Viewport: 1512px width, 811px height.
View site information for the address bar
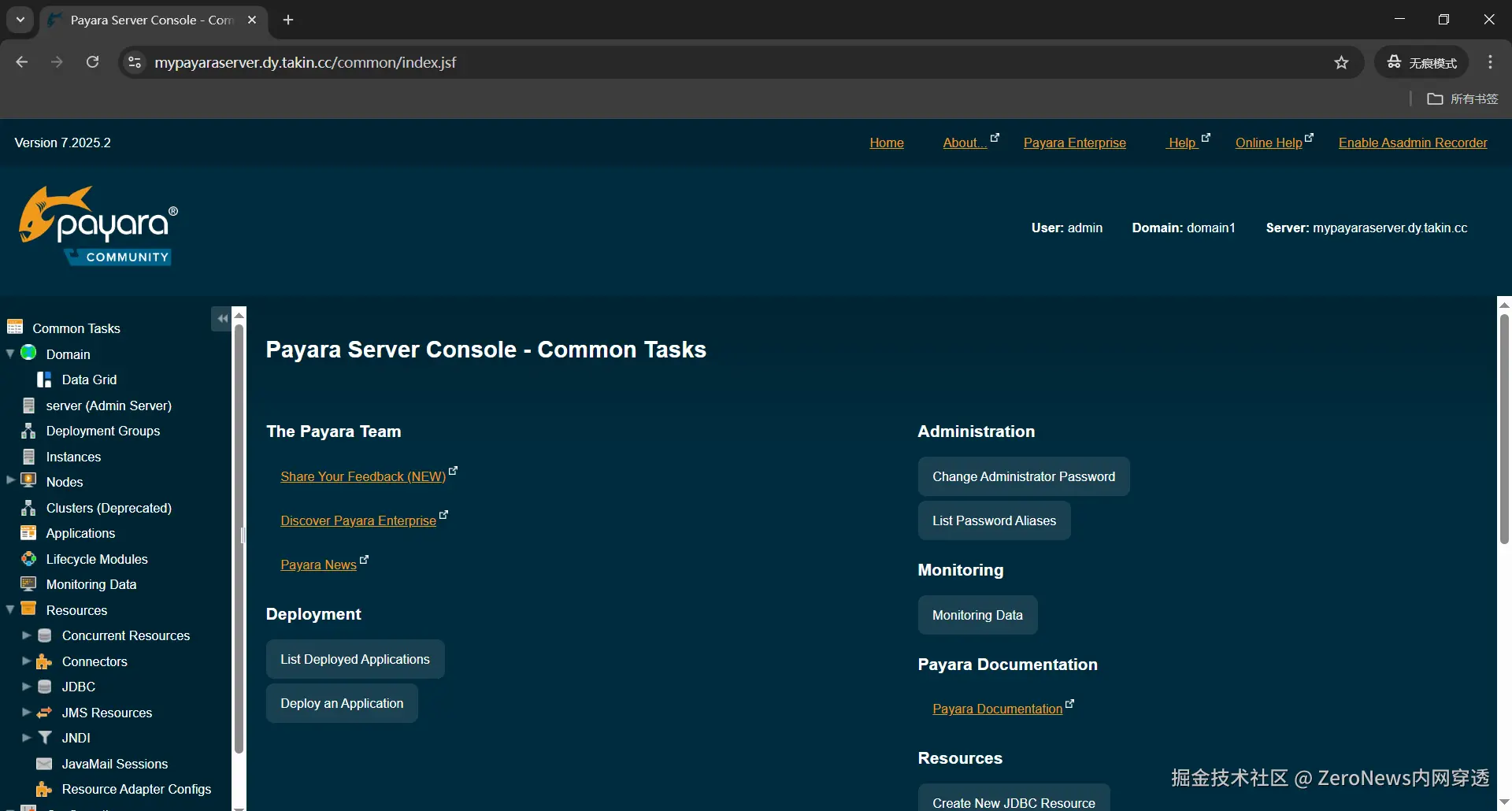coord(135,62)
